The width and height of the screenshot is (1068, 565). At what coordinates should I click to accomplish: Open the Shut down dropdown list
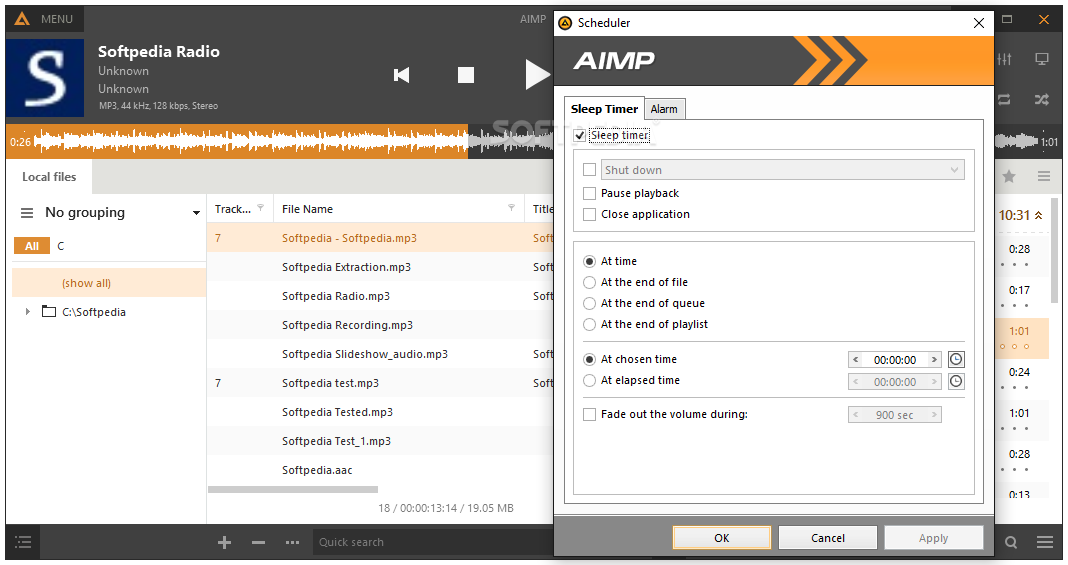783,170
